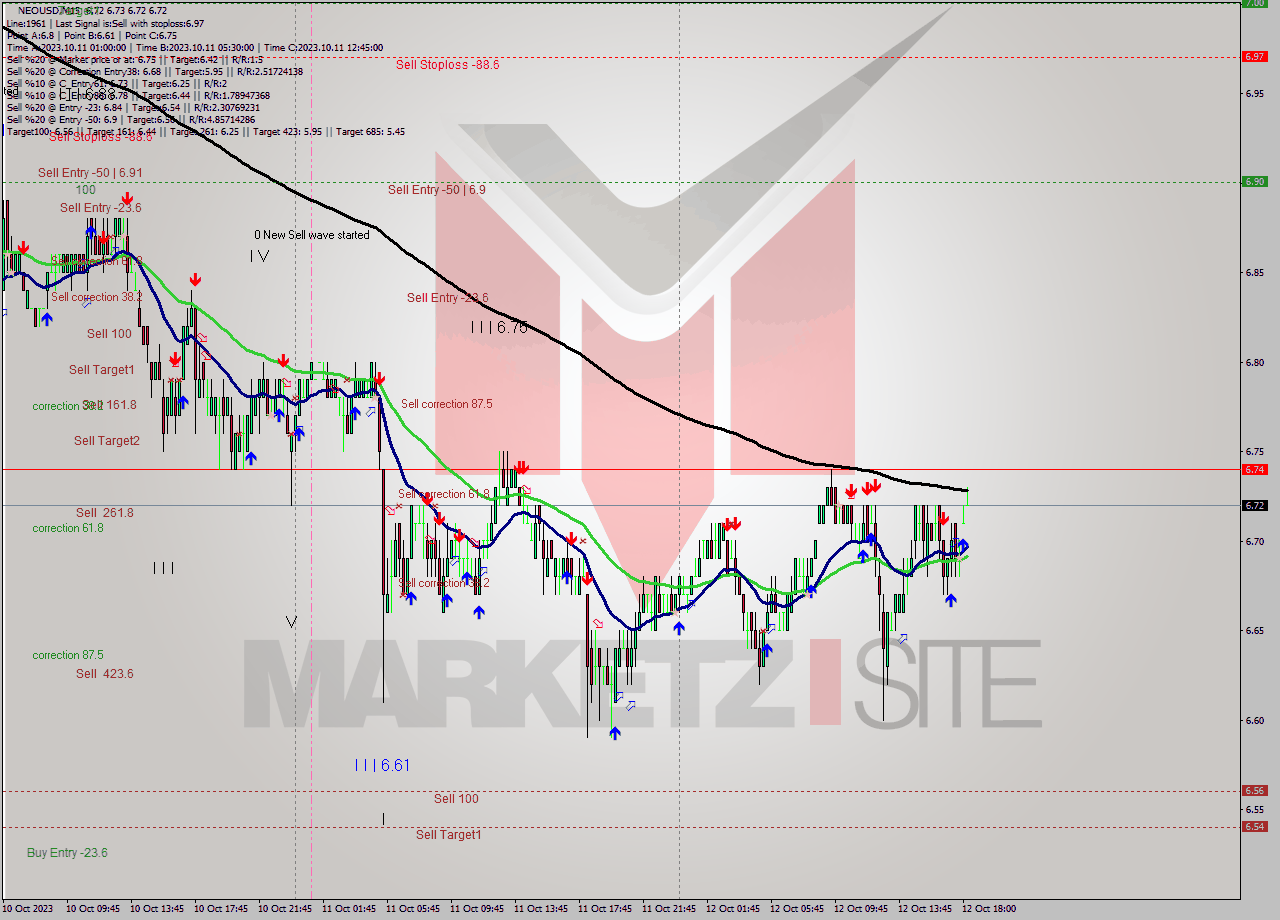Click the 6.56 price tag on axis
The height and width of the screenshot is (920, 1280).
[x=1254, y=790]
